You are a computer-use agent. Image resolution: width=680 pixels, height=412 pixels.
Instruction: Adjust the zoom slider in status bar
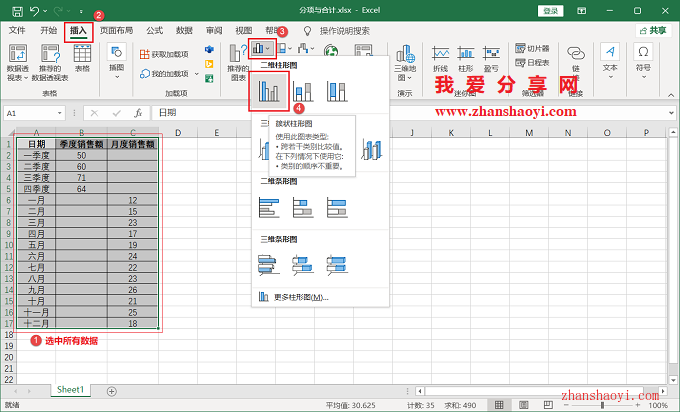tap(602, 405)
